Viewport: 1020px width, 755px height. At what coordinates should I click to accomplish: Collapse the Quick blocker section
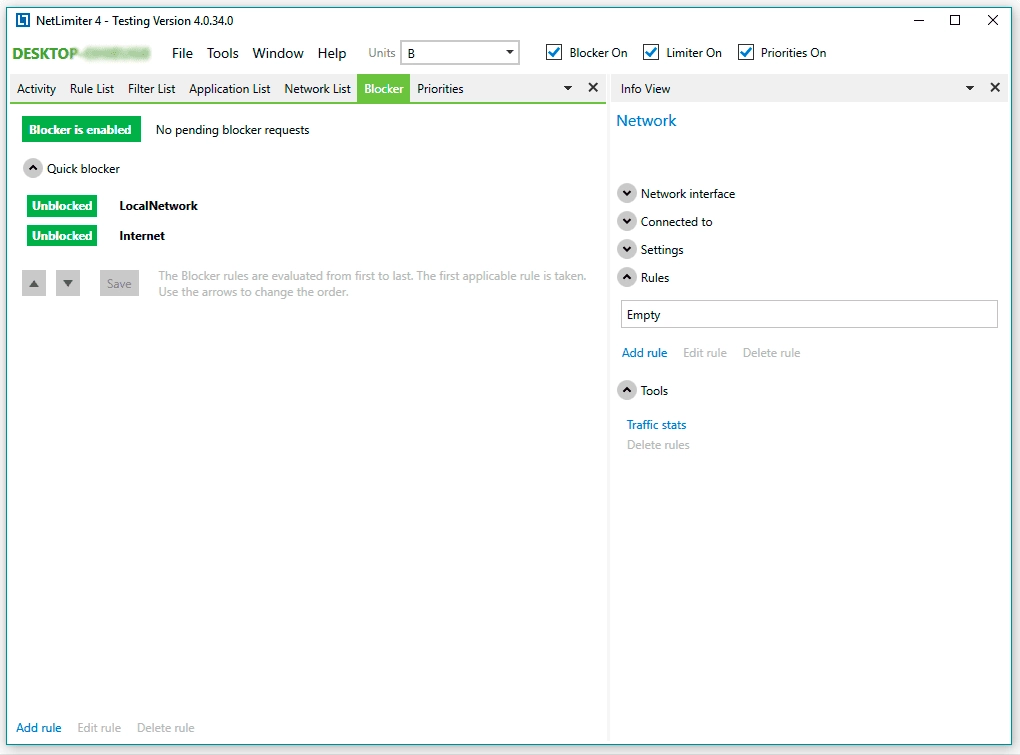(33, 168)
